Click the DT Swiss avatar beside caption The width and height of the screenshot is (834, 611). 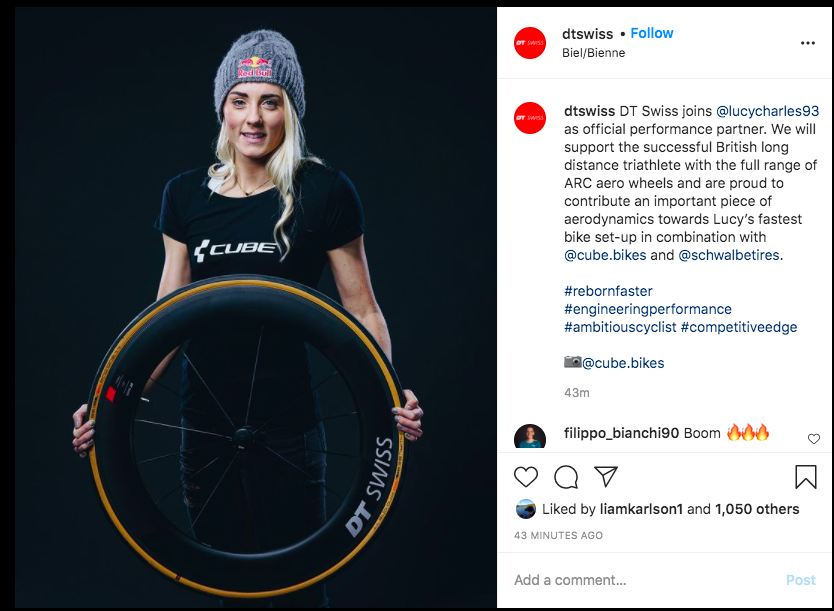click(x=530, y=118)
